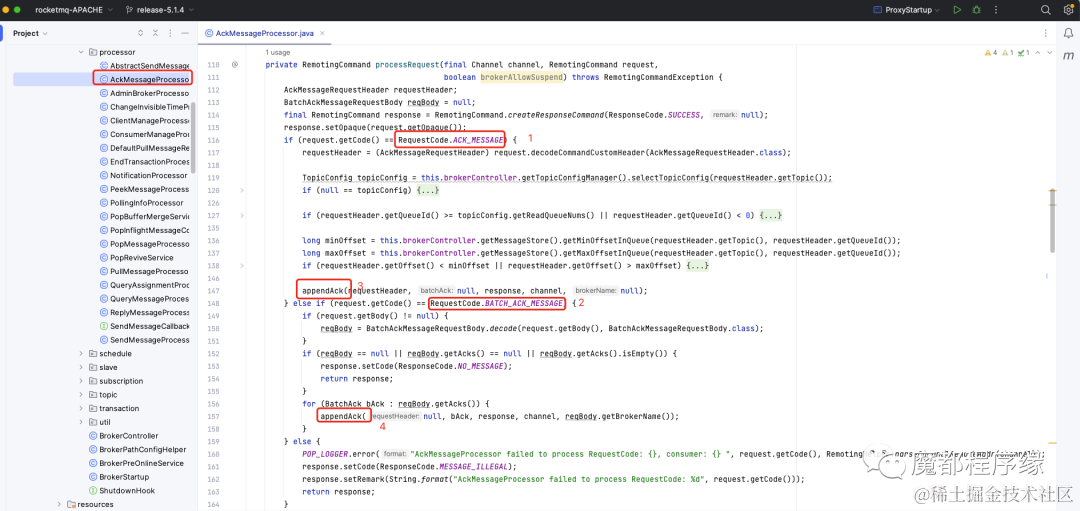The height and width of the screenshot is (511, 1080).
Task: Hide the Project tool window
Action: click(x=185, y=33)
